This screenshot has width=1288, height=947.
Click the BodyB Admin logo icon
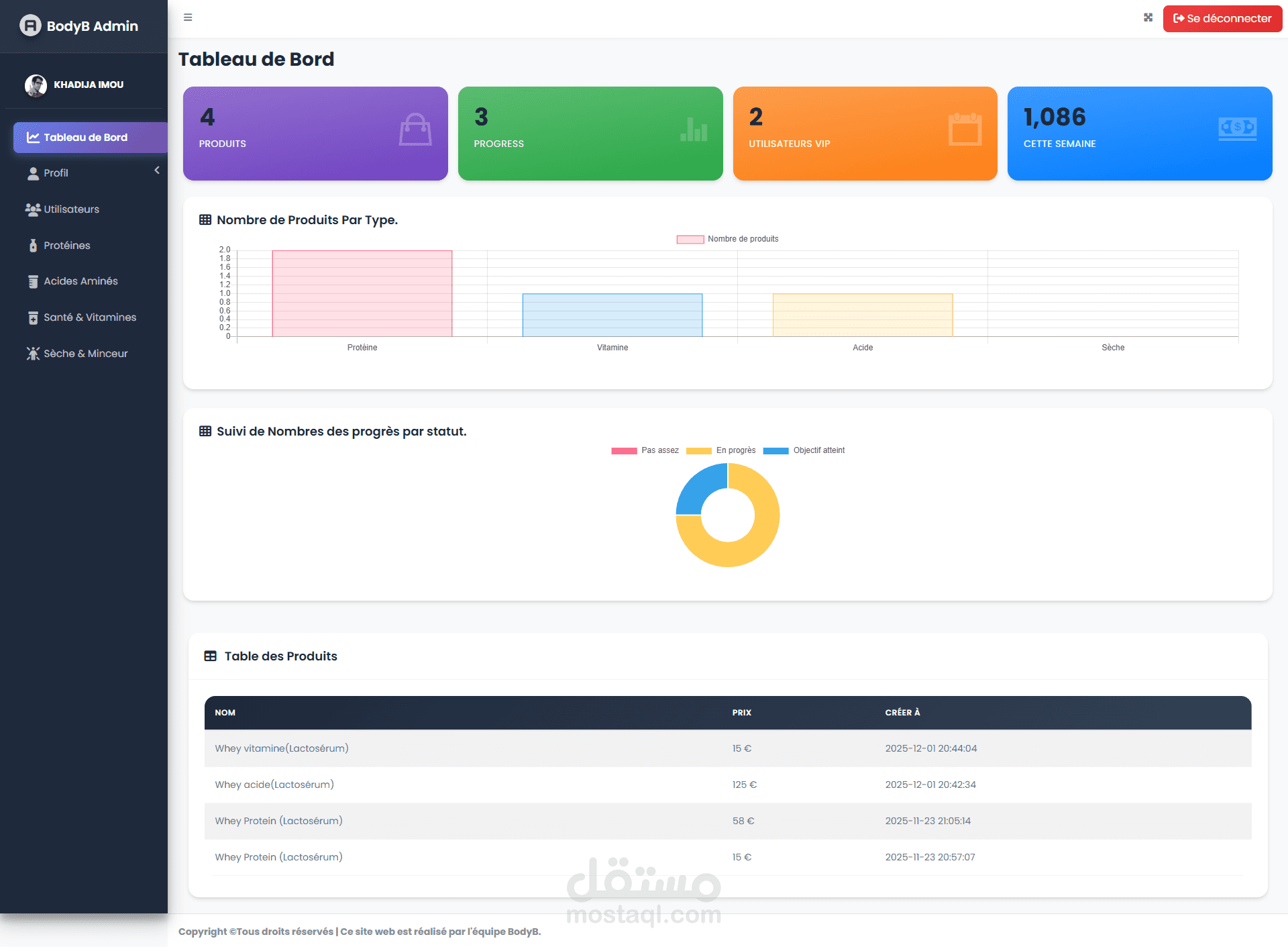(x=30, y=26)
